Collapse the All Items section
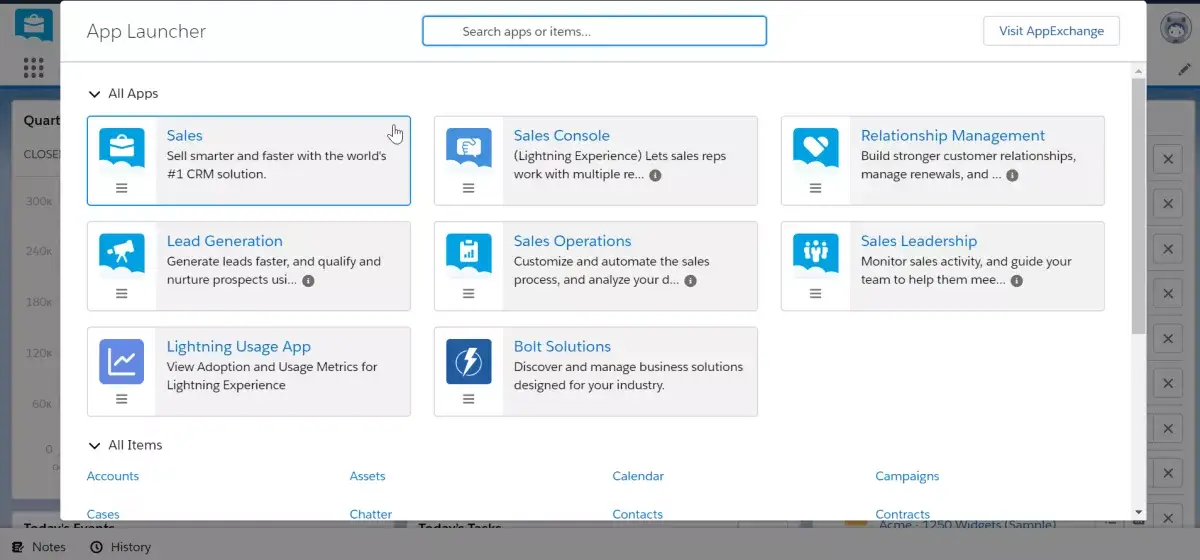1200x560 pixels. click(95, 445)
